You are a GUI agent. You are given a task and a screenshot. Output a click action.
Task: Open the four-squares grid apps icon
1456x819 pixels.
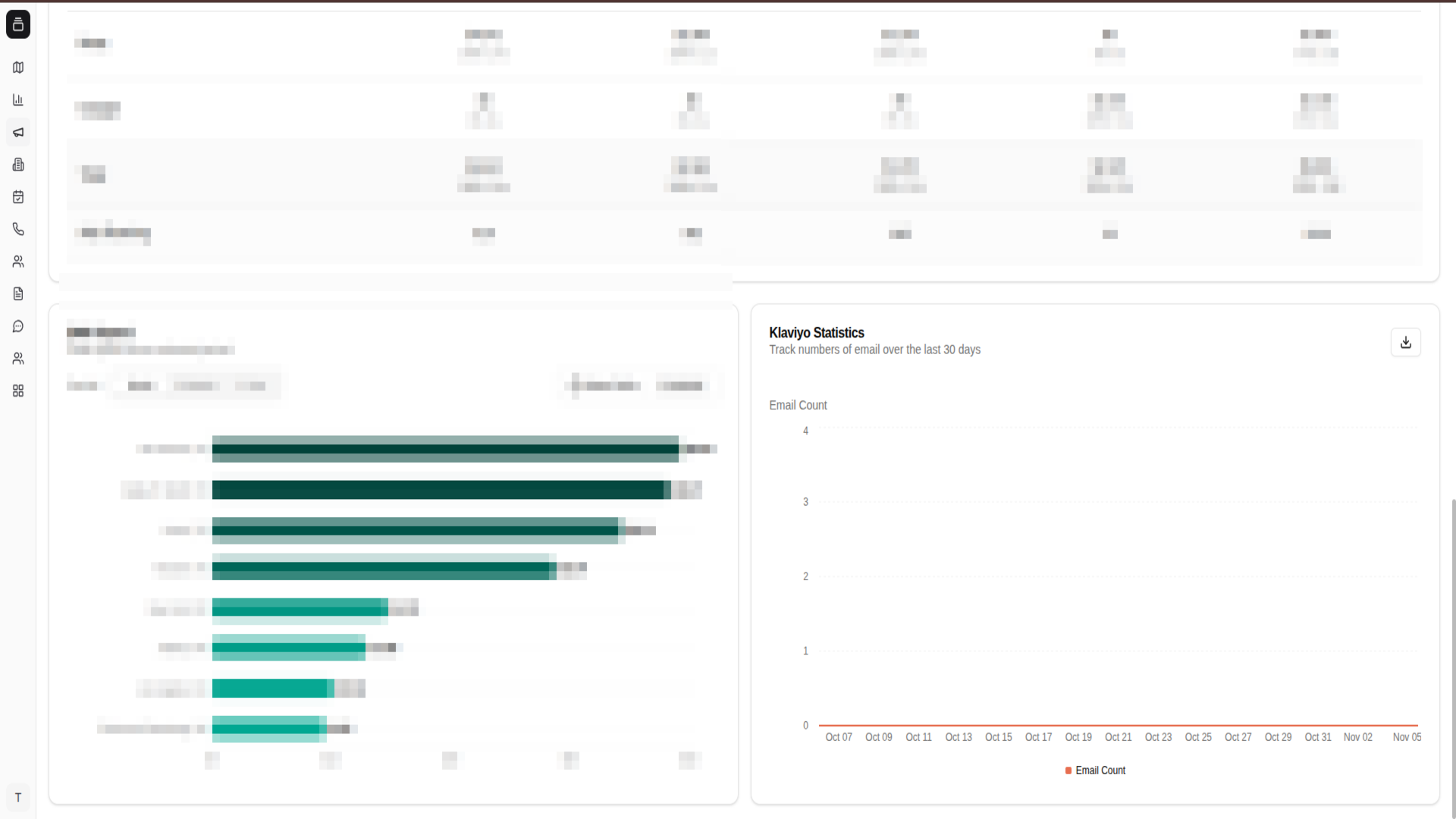pyautogui.click(x=18, y=391)
